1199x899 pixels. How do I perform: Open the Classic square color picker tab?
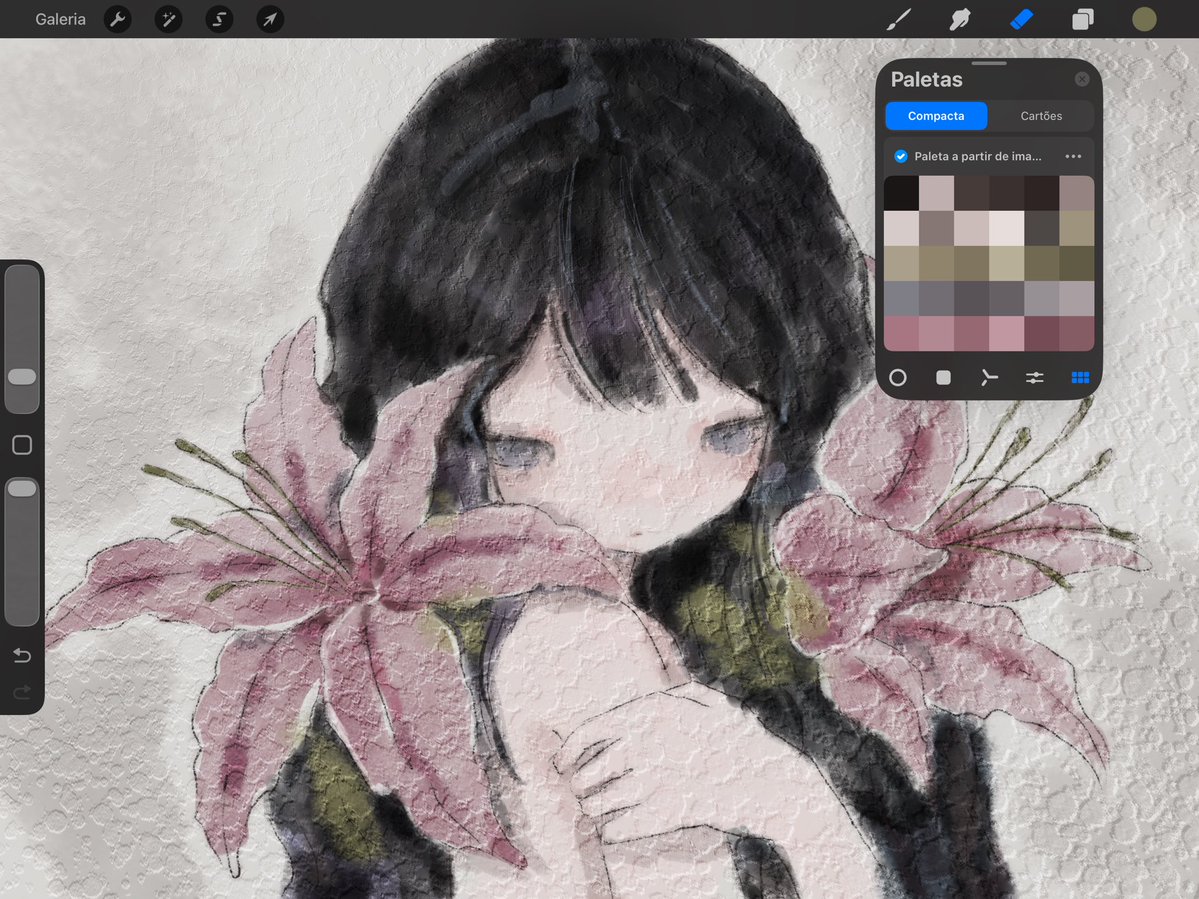pyautogui.click(x=944, y=378)
